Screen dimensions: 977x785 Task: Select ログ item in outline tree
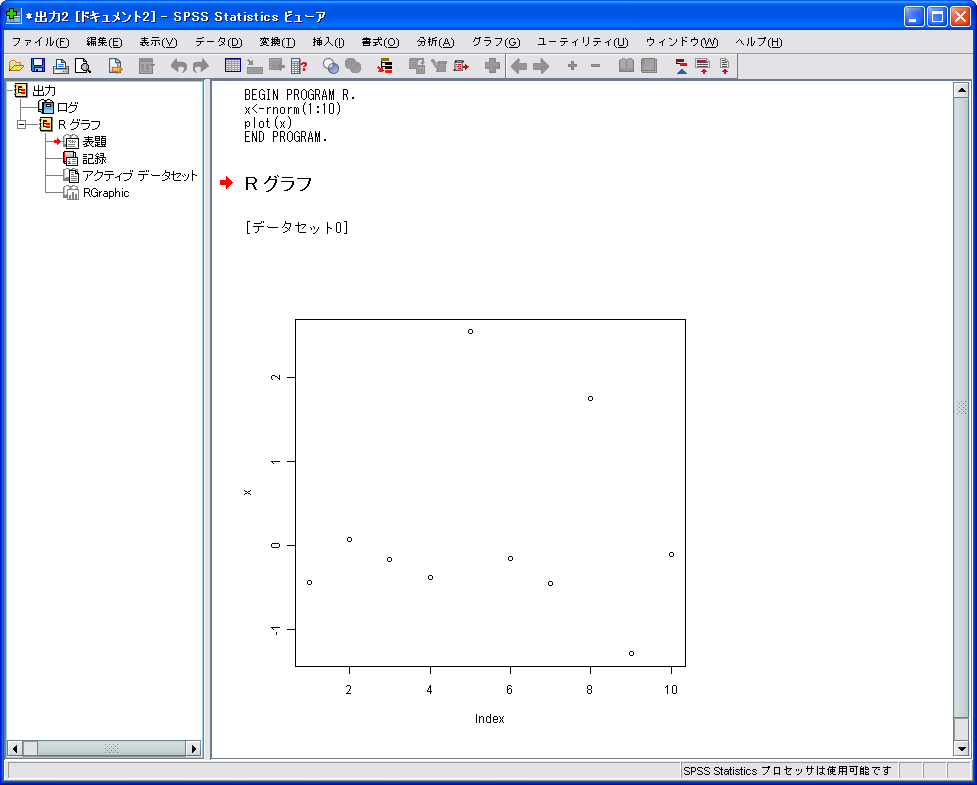[67, 108]
